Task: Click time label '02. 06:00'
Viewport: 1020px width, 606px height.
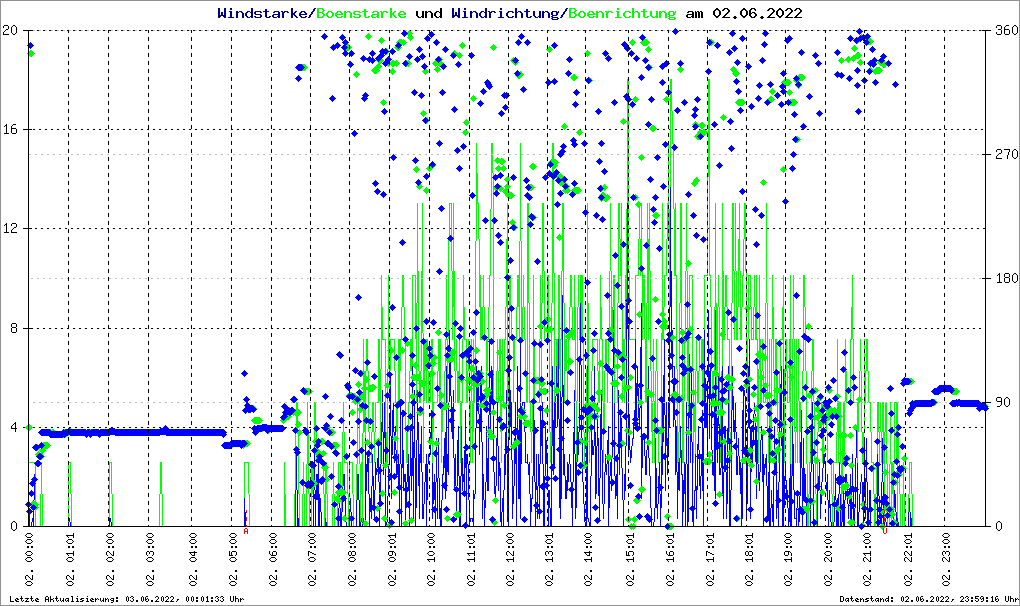Action: coord(273,559)
